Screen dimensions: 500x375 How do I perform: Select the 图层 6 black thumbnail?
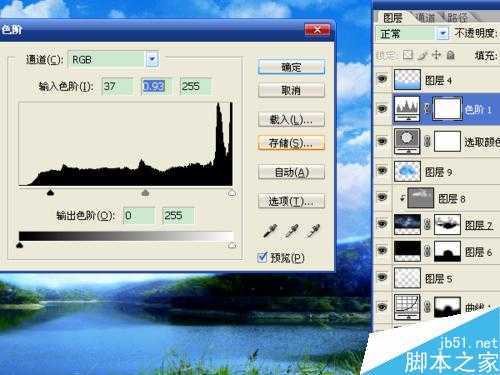coord(407,251)
